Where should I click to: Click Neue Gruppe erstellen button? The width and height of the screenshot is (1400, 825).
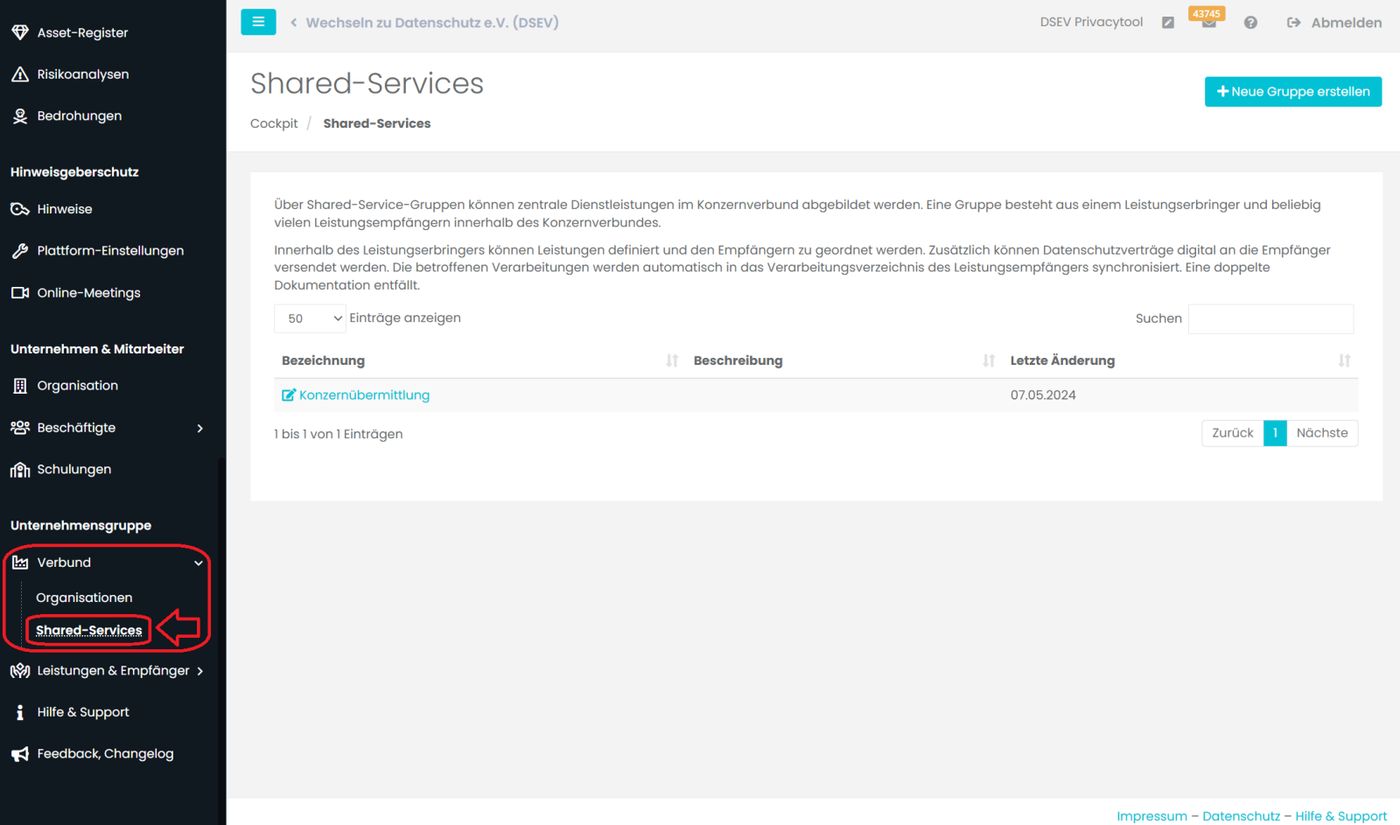click(1293, 91)
